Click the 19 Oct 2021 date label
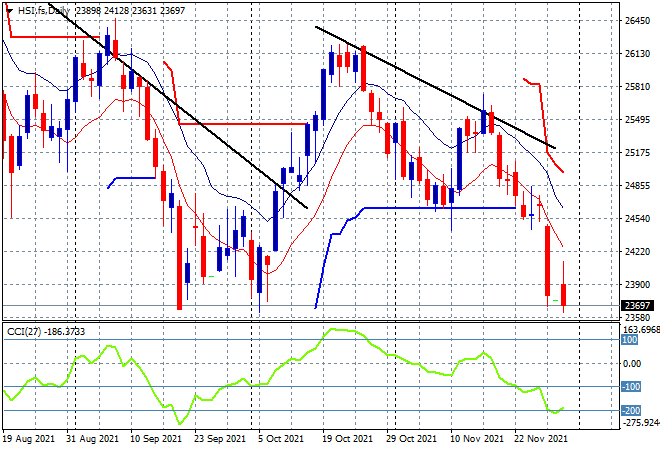Screen dimensions: 660x450 [x=348, y=439]
